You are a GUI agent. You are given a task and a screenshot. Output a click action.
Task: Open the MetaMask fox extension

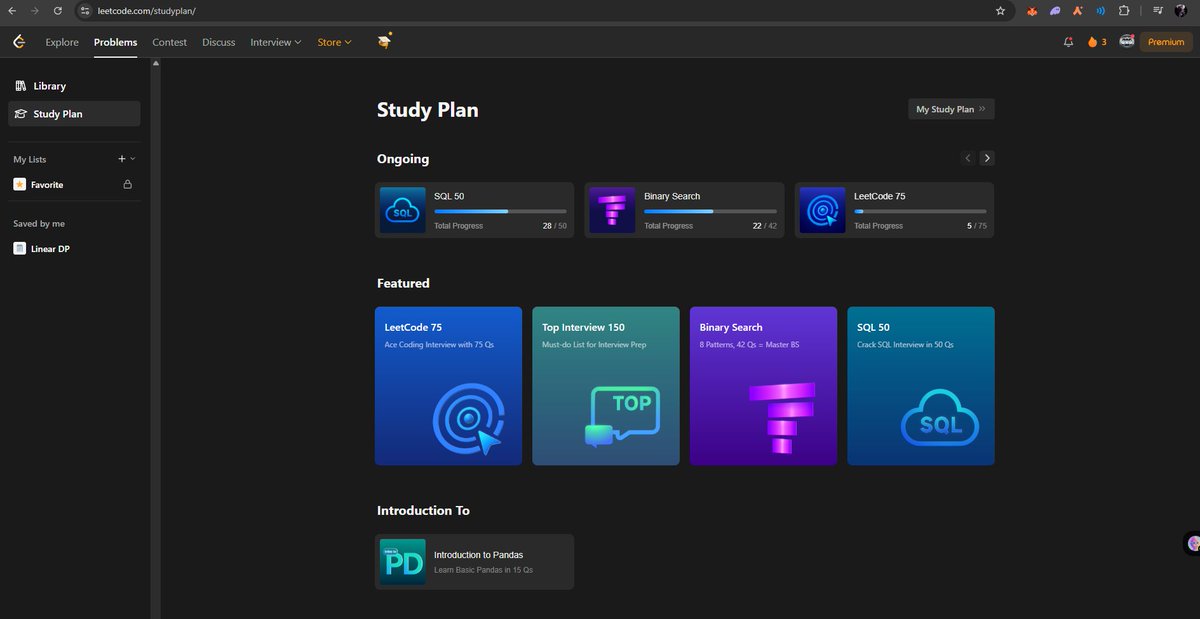(x=1033, y=11)
